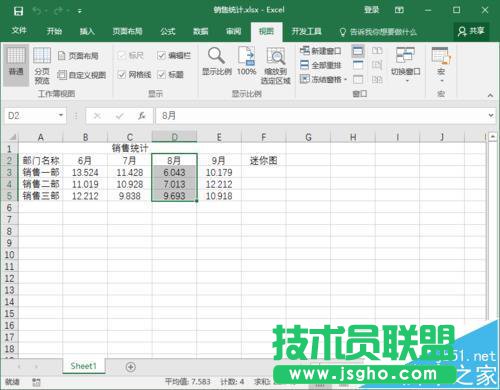Click the 登录 sign-in link
This screenshot has height=390, width=500.
[371, 10]
